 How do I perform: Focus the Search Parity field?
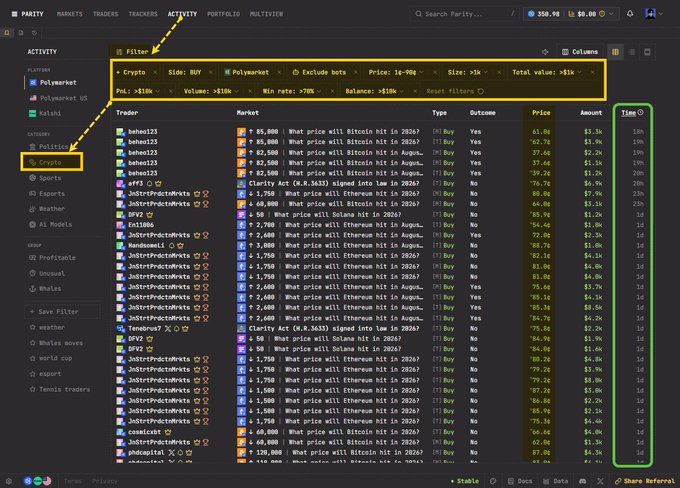(464, 14)
